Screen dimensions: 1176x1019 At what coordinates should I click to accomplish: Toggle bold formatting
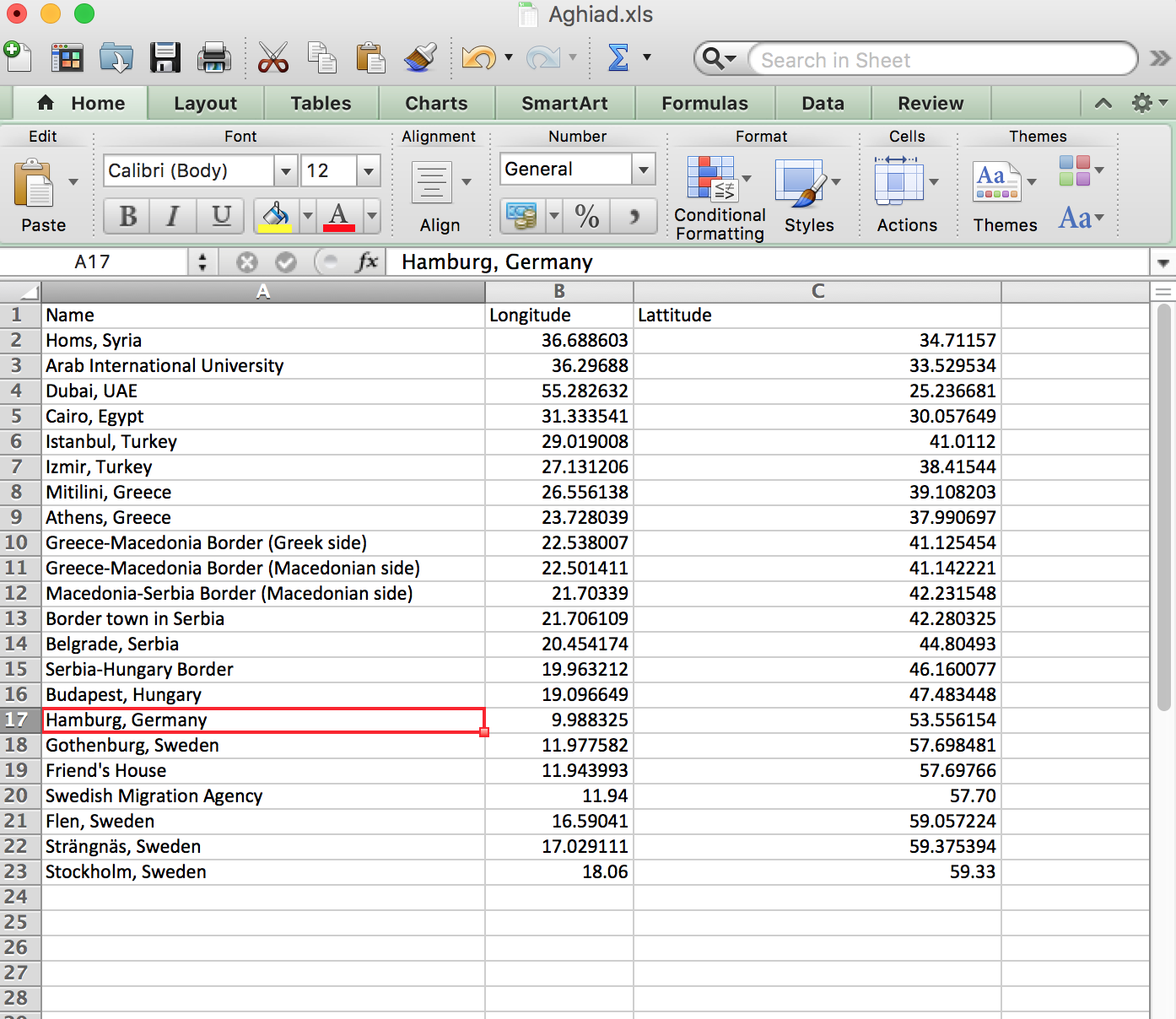(128, 216)
